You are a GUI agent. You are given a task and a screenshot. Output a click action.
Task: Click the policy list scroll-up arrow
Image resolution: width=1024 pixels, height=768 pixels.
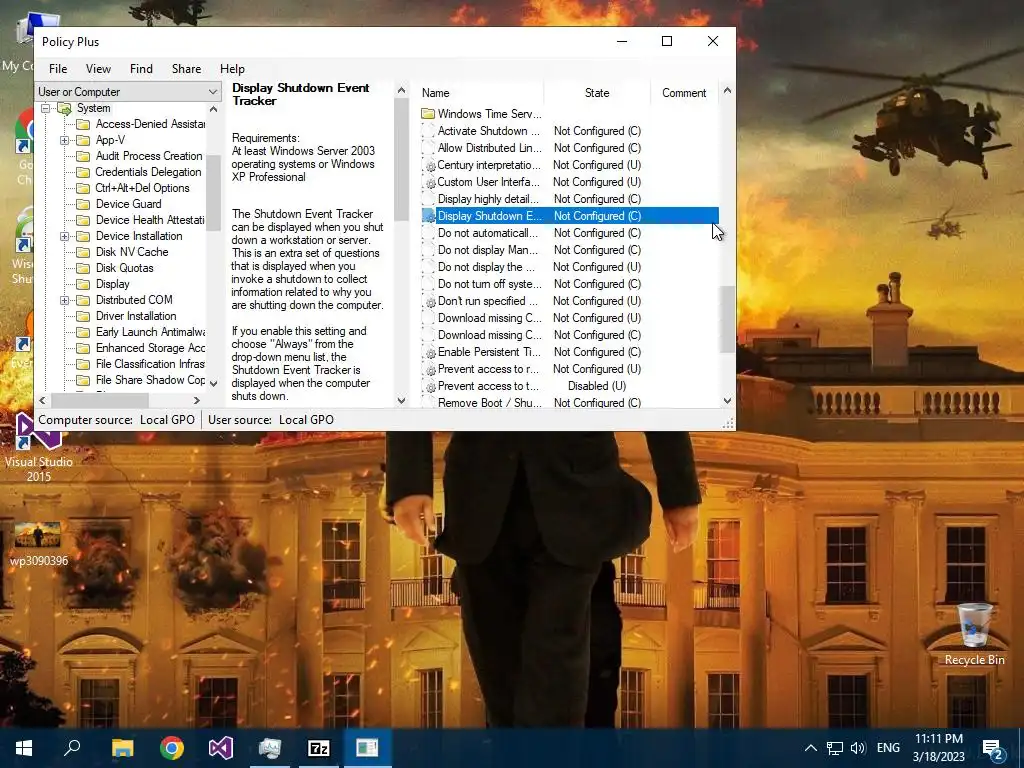(728, 91)
